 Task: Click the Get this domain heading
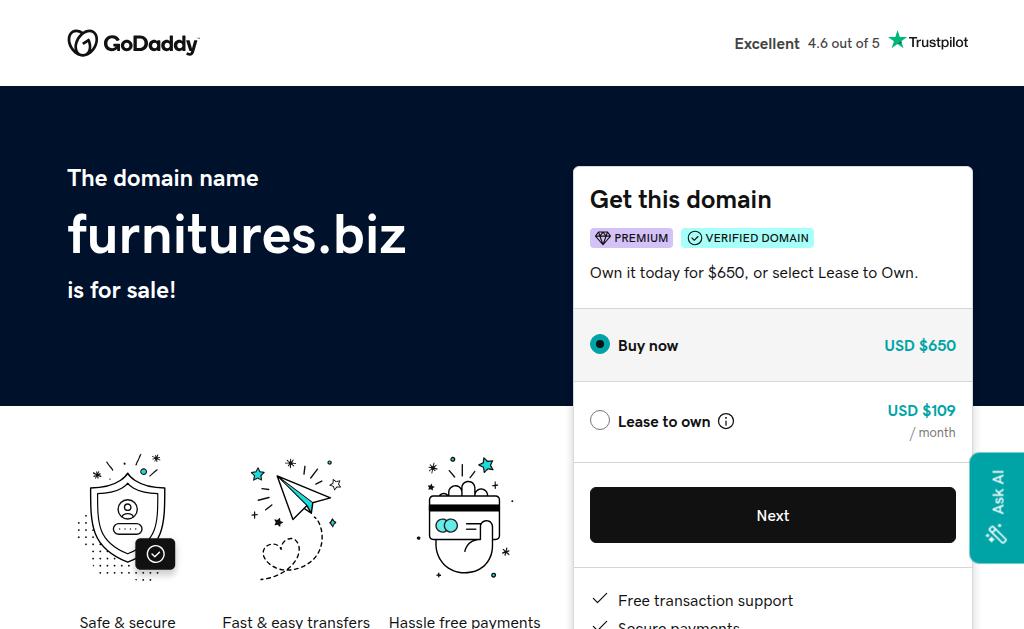(680, 199)
